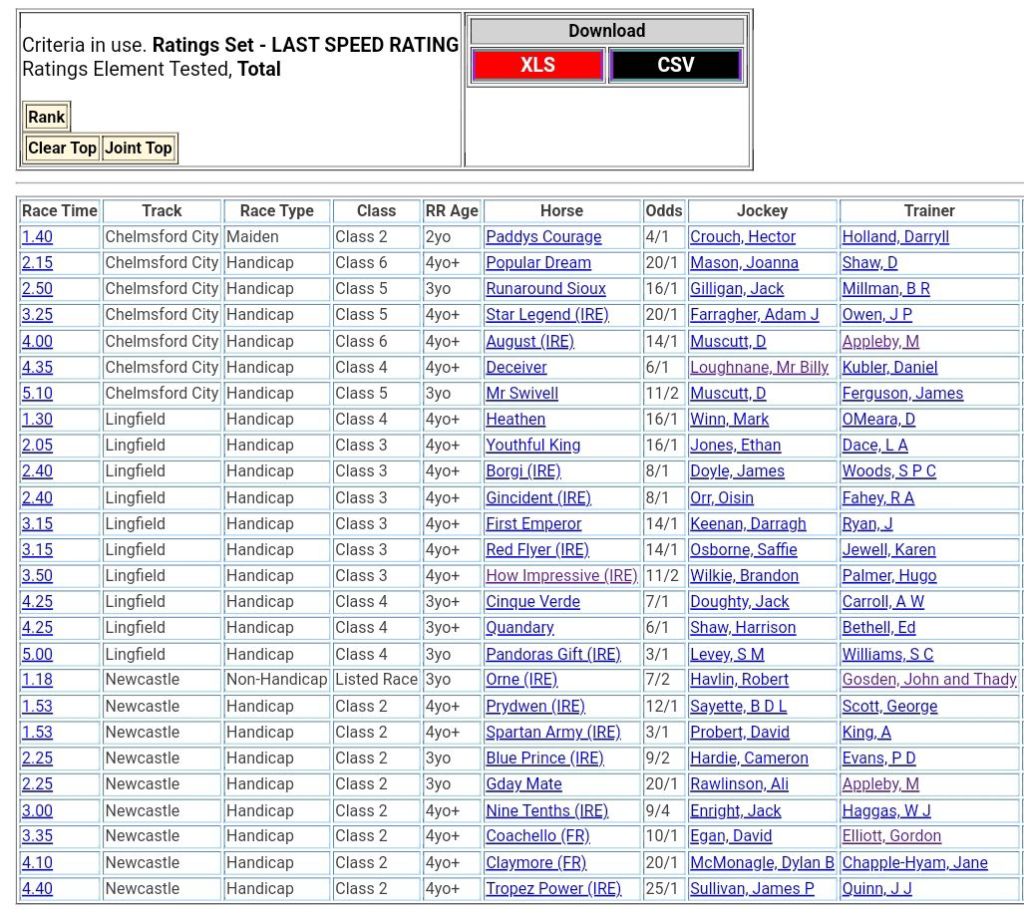Image resolution: width=1024 pixels, height=916 pixels.
Task: Open horse Pandoras Gift (IRE)
Action: point(553,655)
